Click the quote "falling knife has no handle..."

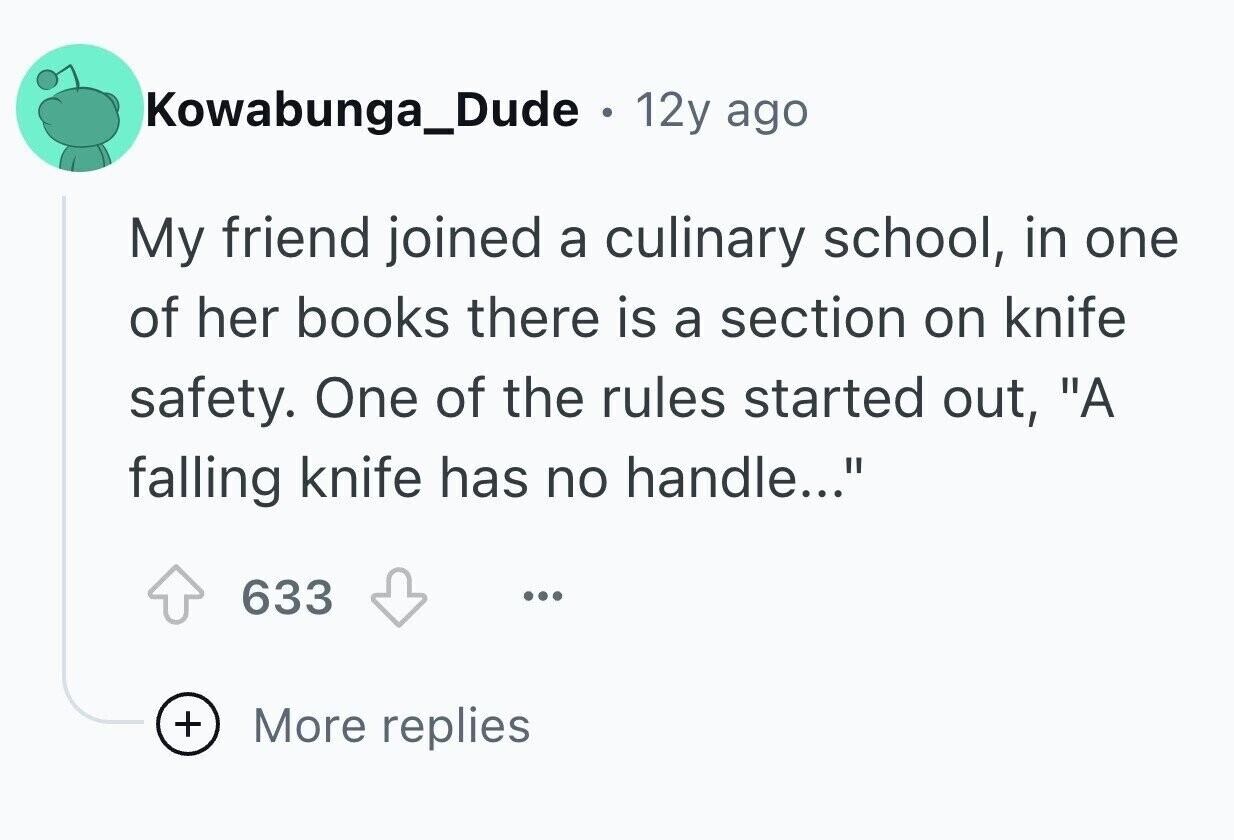(x=490, y=478)
